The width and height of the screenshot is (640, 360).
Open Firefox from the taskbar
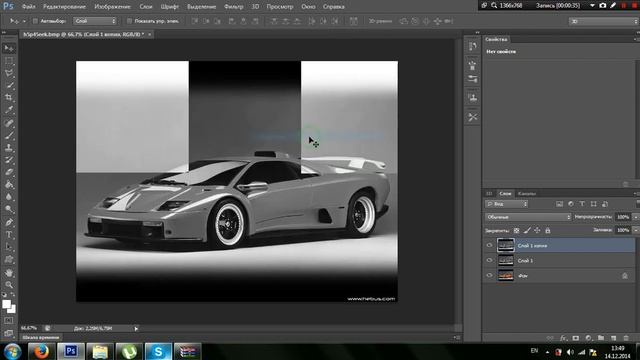[41, 351]
